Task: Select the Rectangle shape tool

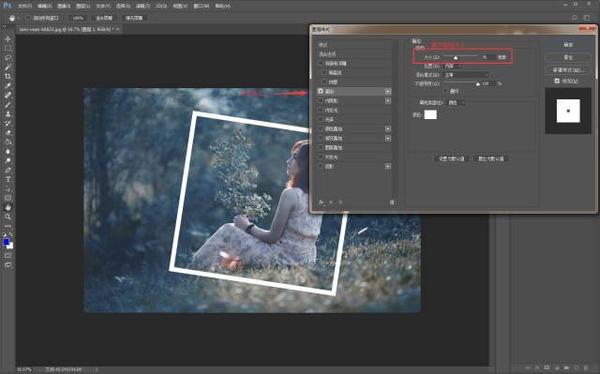Action: tap(8, 198)
